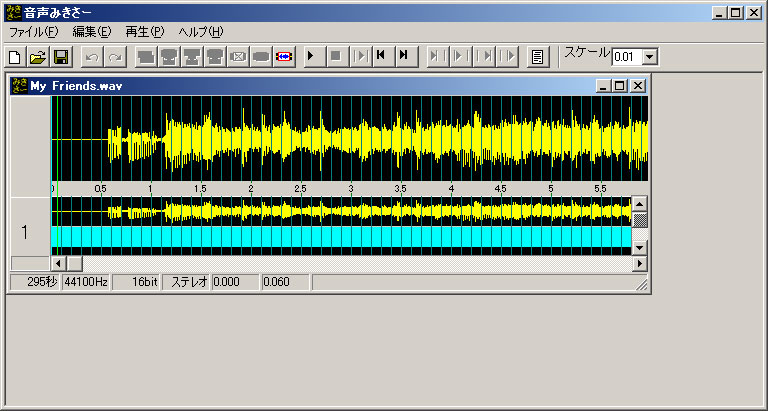The image size is (768, 411).
Task: Click the horizontal scrollbar thumb
Action: (x=75, y=264)
